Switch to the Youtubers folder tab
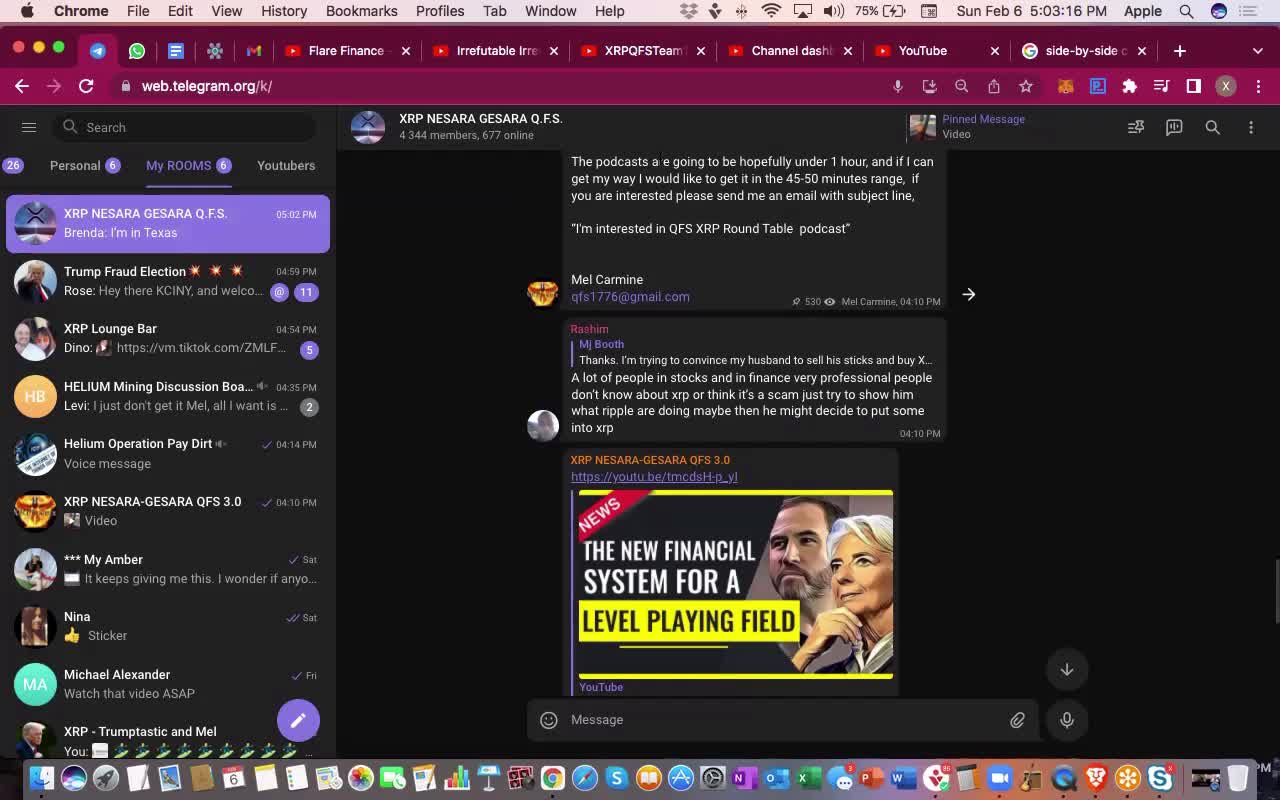Viewport: 1280px width, 800px height. (286, 165)
